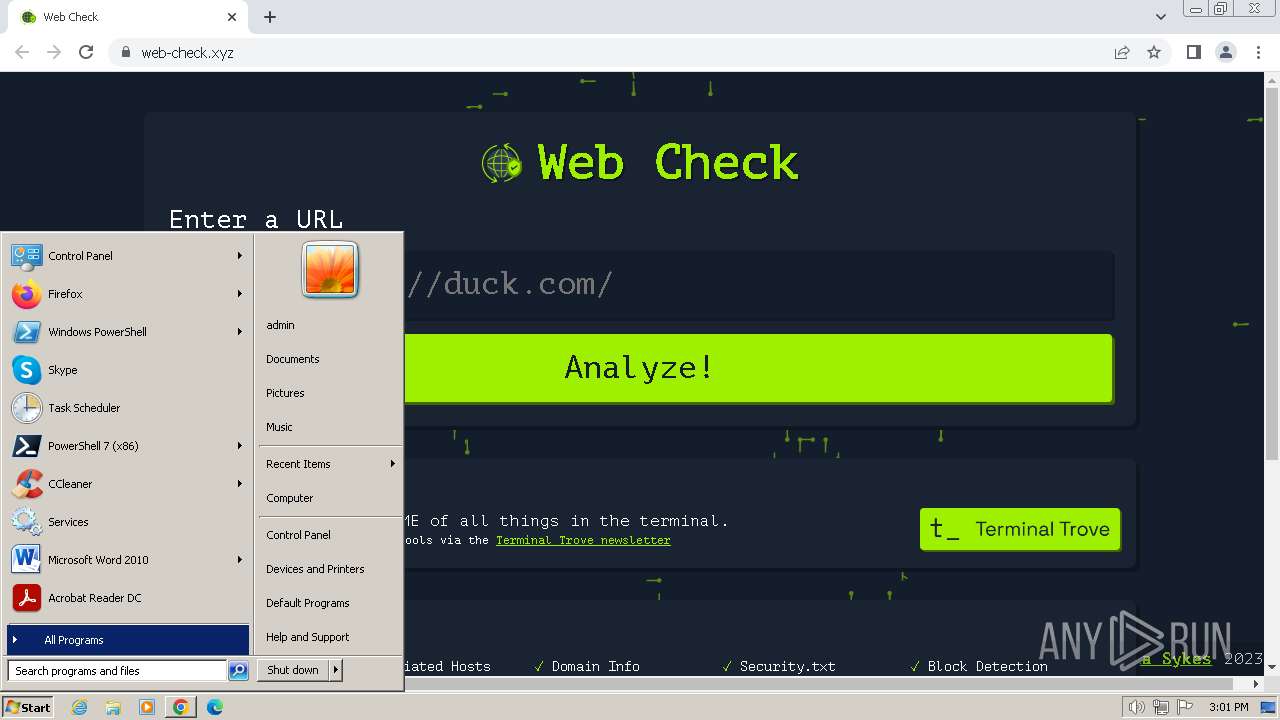Click the Shut down button
Screen dimensions: 1280x720
(293, 670)
